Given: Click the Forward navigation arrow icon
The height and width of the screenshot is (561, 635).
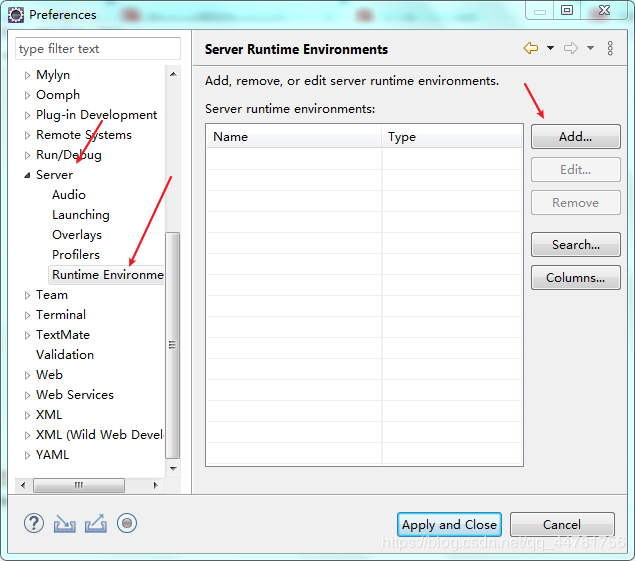Looking at the screenshot, I should tap(571, 48).
